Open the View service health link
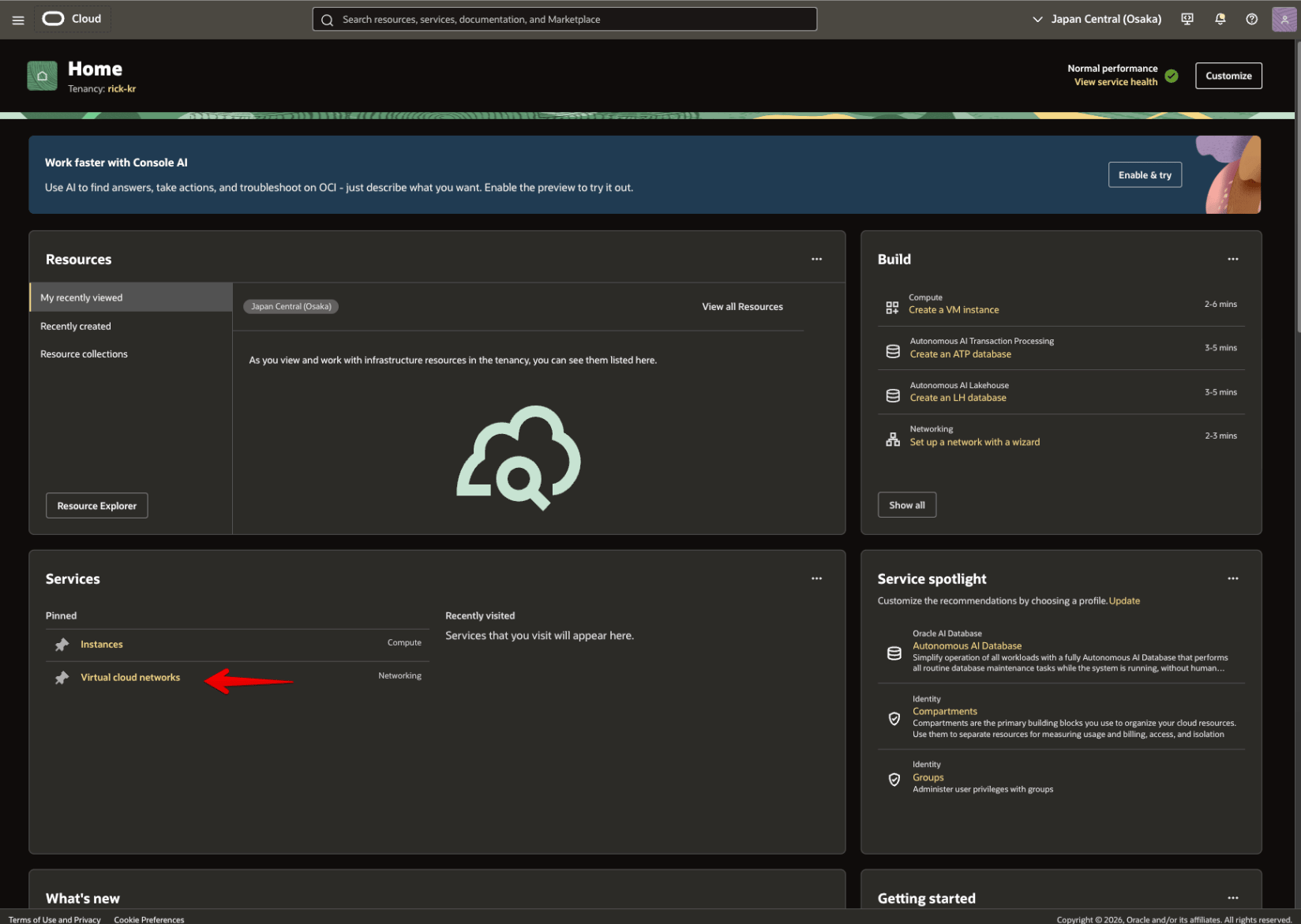The image size is (1301, 924). [1115, 82]
